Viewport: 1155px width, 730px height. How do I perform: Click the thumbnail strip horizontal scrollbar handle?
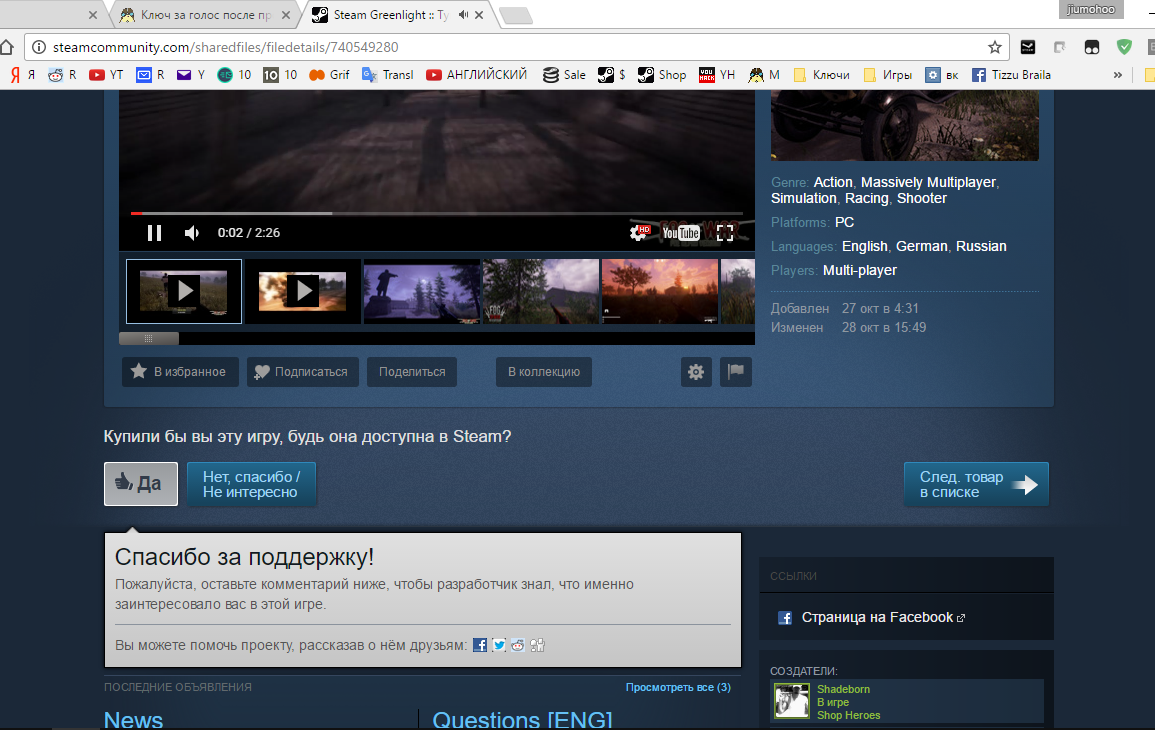click(x=149, y=338)
